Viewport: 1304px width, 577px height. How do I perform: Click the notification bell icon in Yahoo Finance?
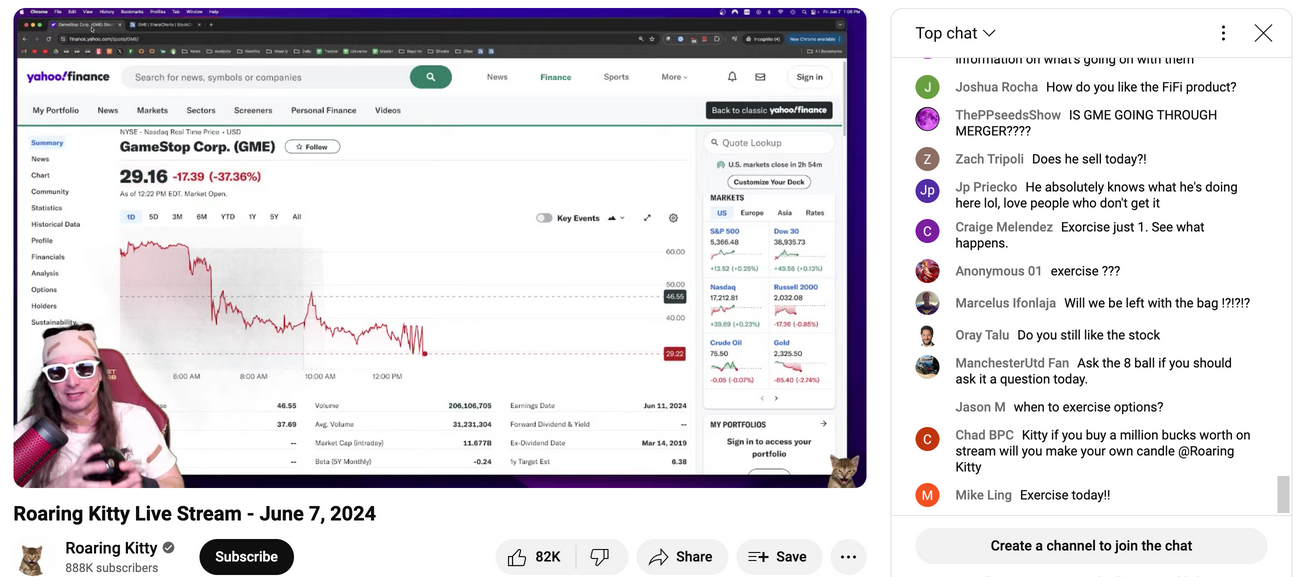732,77
